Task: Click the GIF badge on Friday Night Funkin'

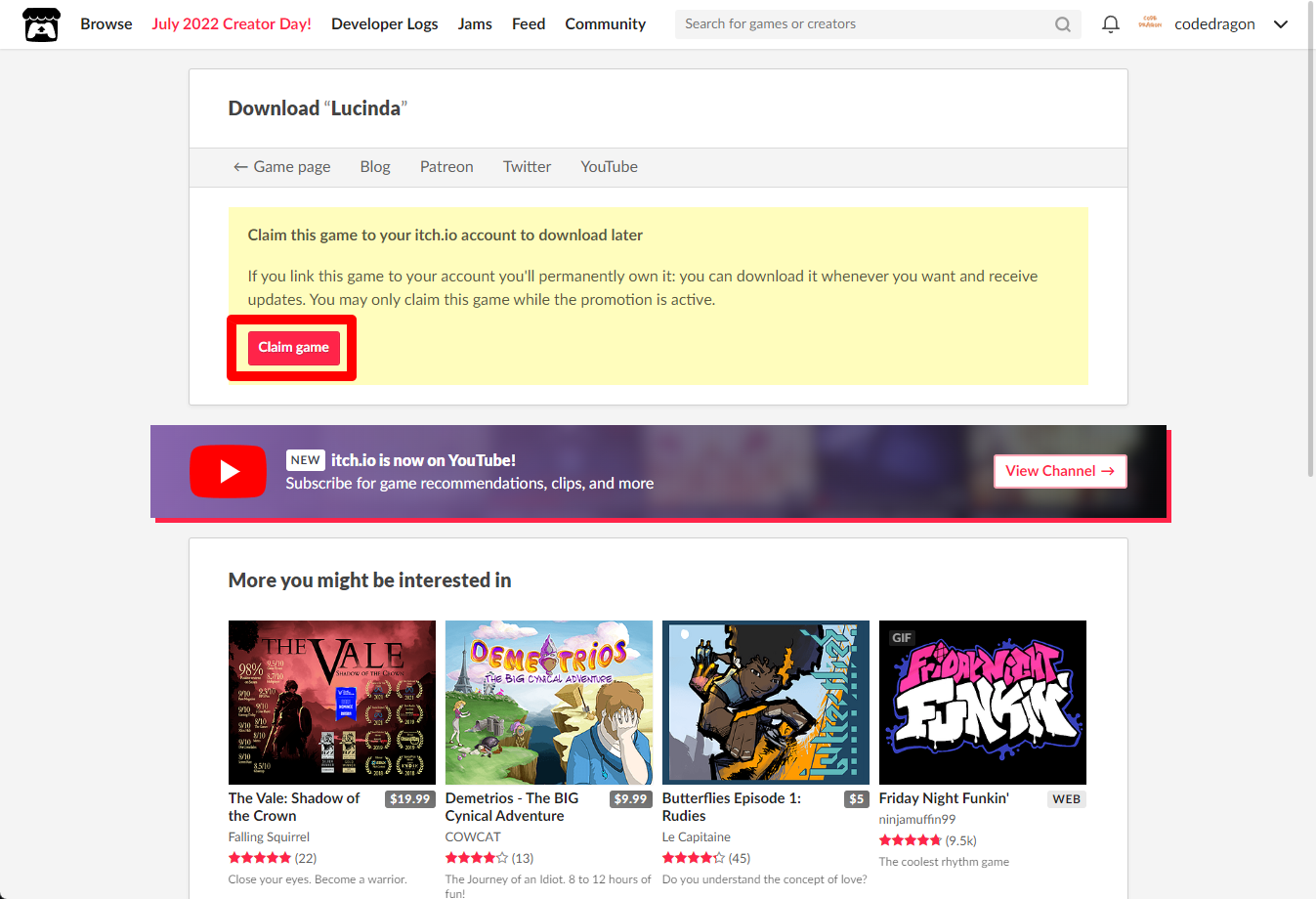Action: point(902,637)
